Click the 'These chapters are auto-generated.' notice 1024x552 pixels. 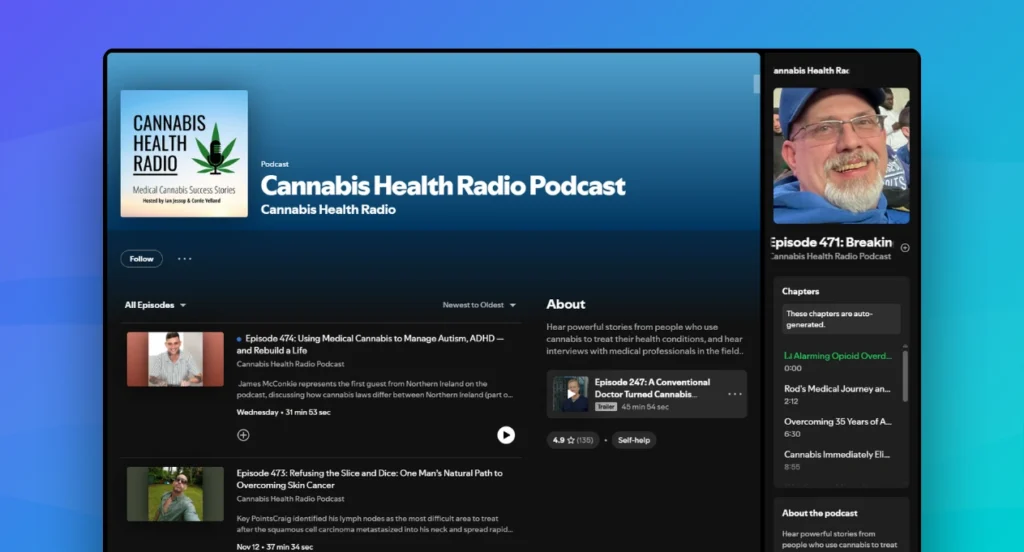click(841, 319)
